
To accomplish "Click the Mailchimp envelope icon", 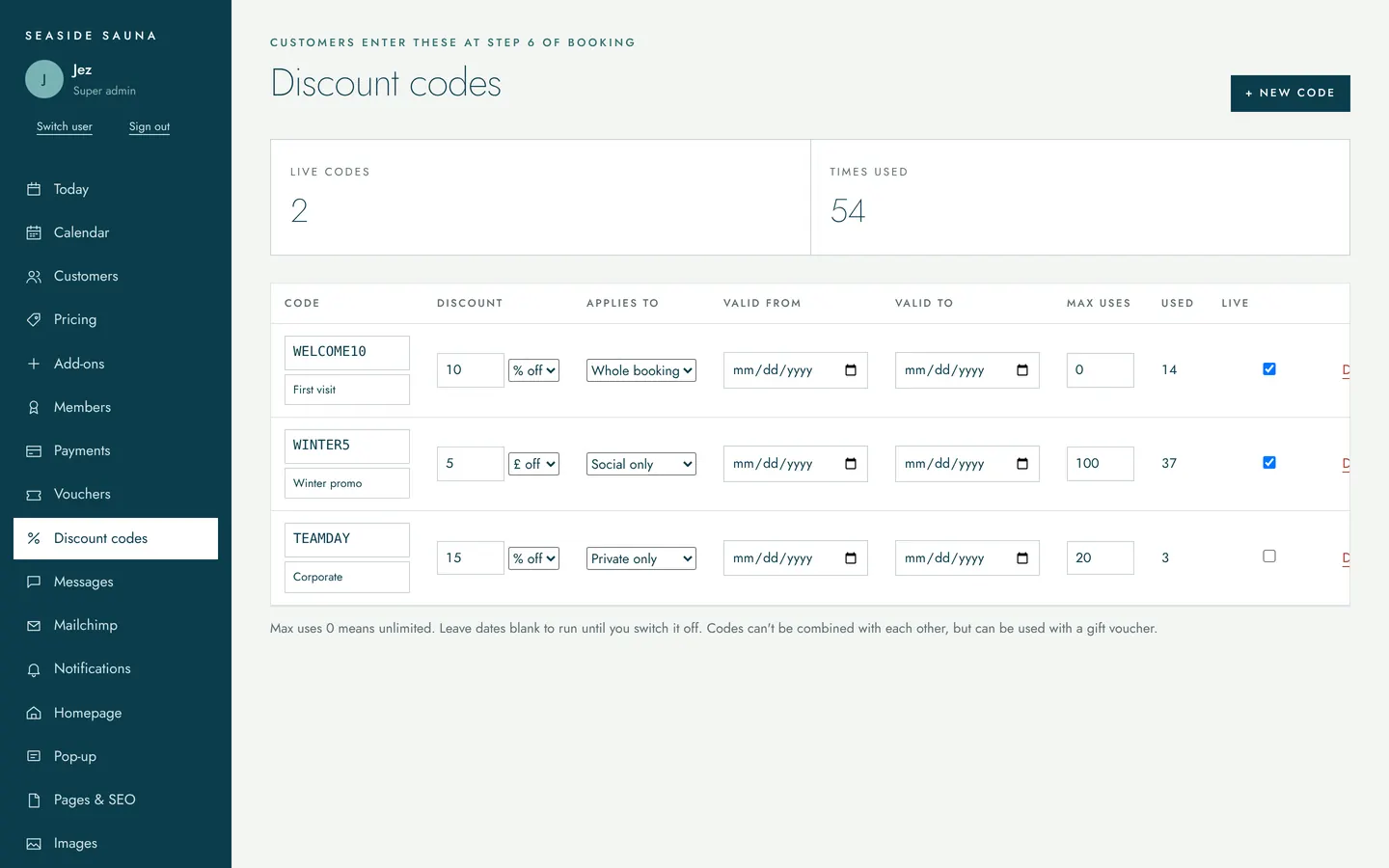I will (34, 626).
